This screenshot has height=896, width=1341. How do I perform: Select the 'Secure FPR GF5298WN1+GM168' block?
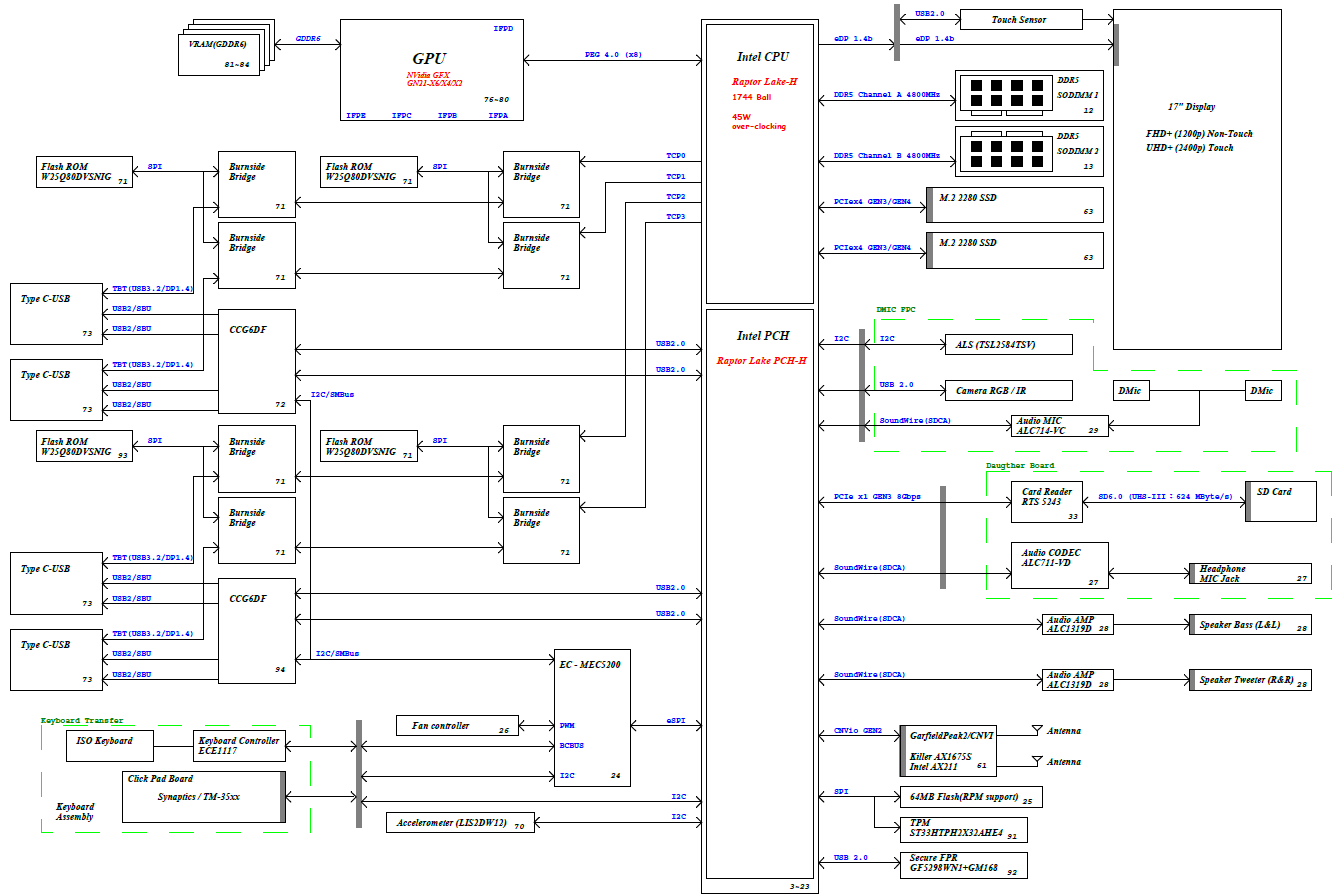point(962,864)
